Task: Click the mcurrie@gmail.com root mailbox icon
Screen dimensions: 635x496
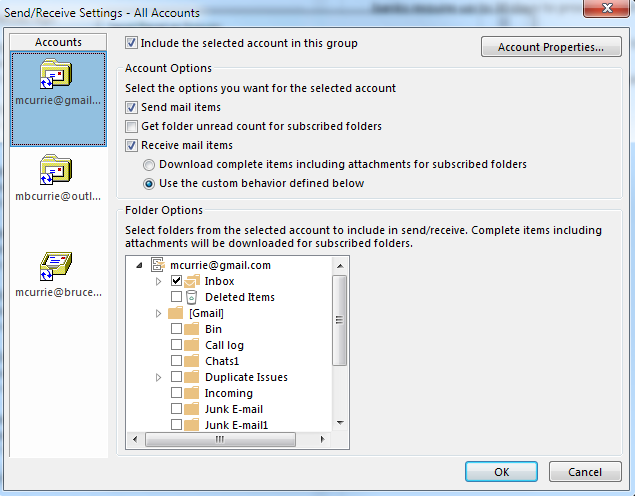Action: 158,265
